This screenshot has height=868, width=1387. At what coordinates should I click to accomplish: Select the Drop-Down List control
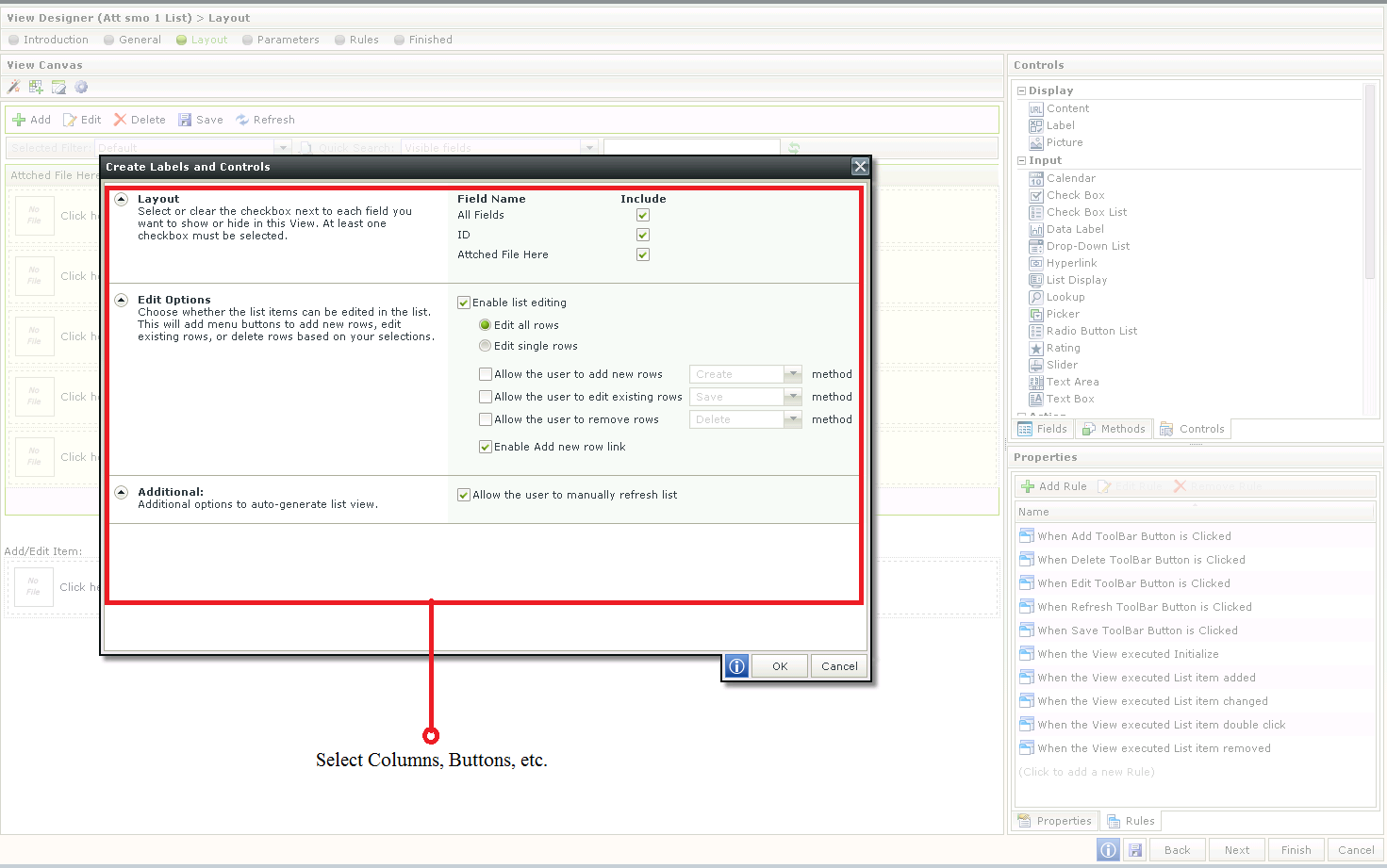click(1079, 246)
